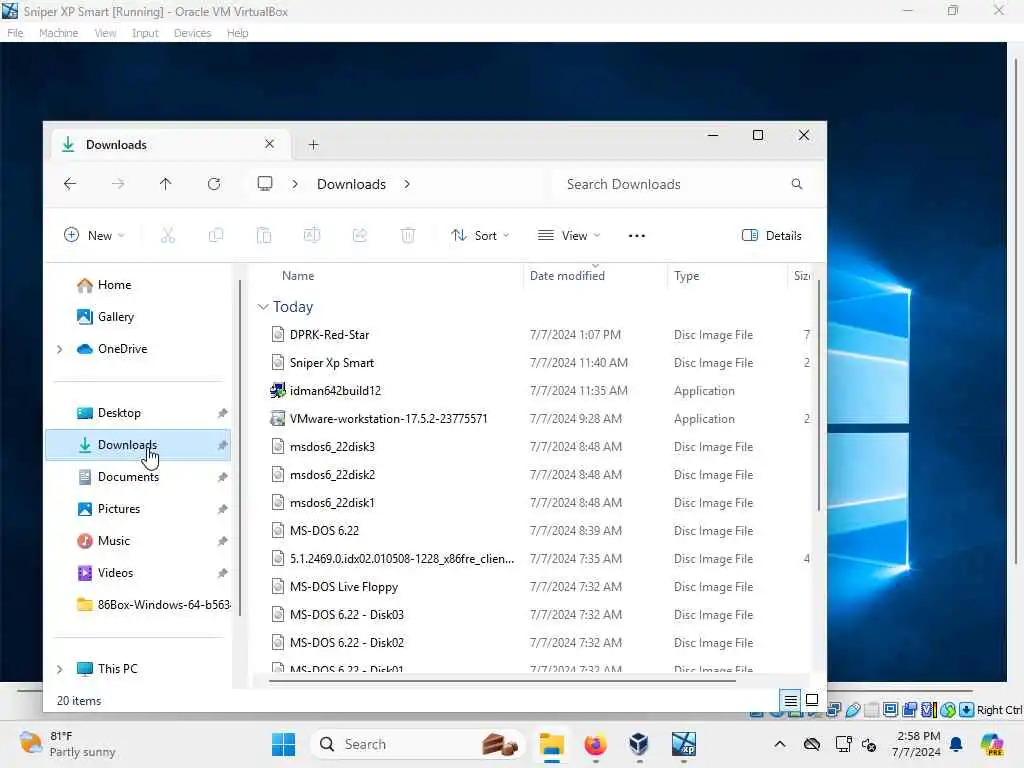This screenshot has height=768, width=1024.
Task: Click the Delete trash icon
Action: 408,236
